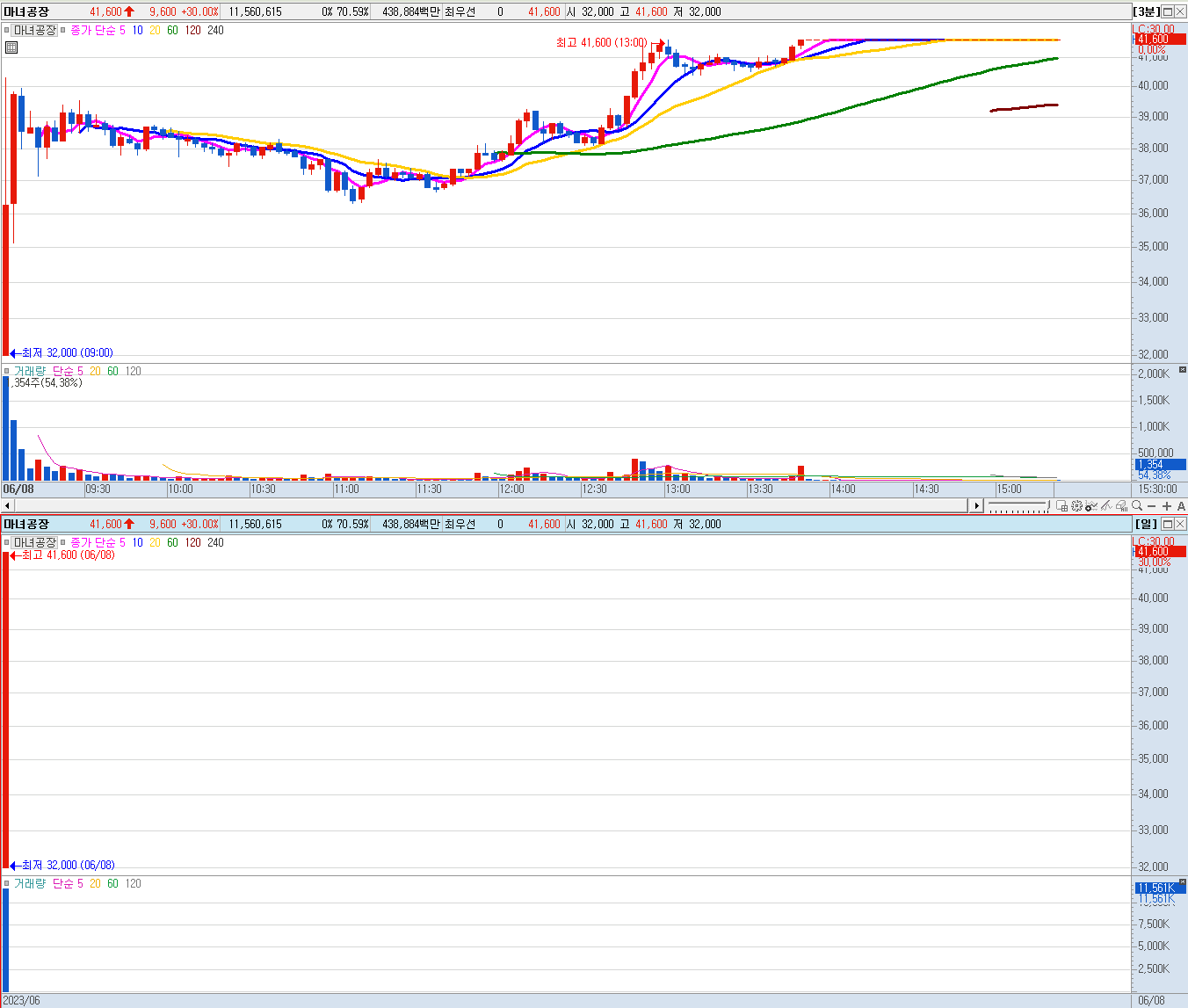Viewport: 1188px width, 1008px height.
Task: Open chart settings gear icon
Action: [1076, 506]
